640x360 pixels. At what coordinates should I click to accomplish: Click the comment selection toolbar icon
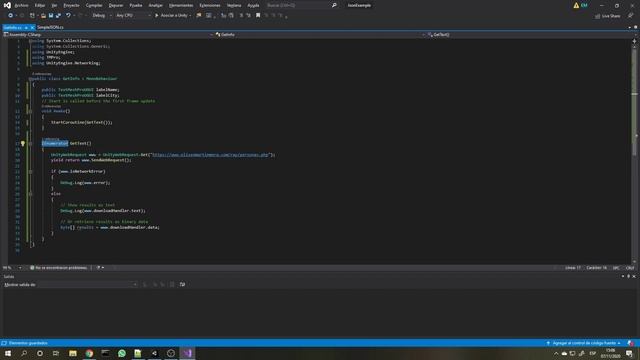tap(241, 16)
